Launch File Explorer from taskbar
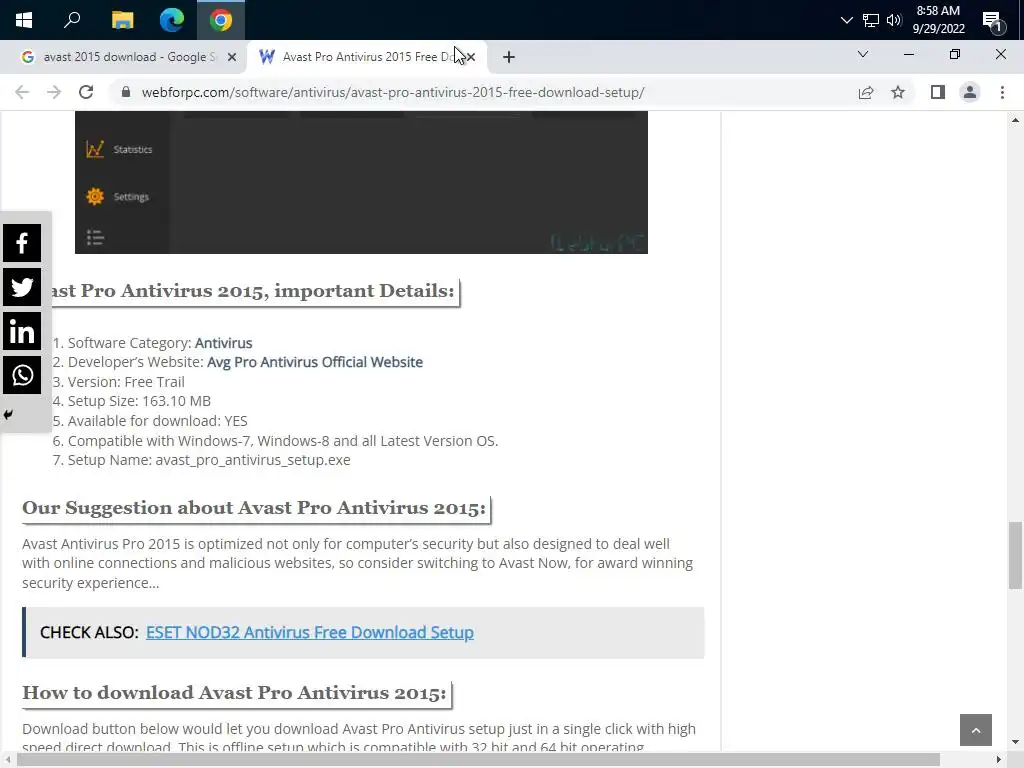Viewport: 1024px width, 768px height. point(122,20)
